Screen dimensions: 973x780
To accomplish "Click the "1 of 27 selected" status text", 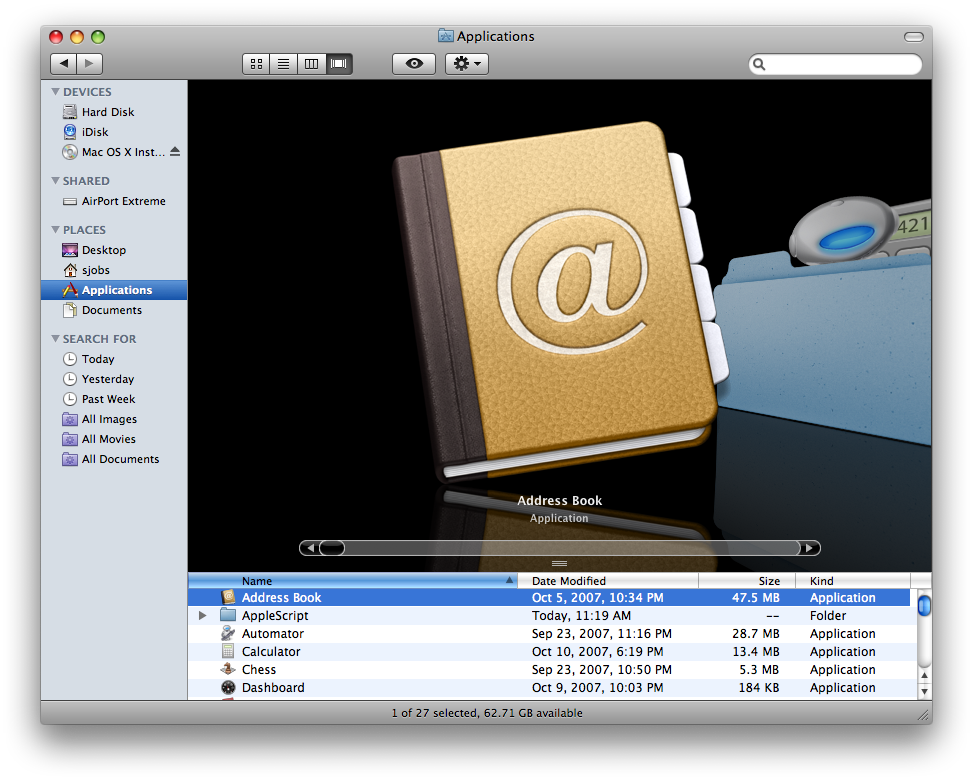I will click(435, 713).
